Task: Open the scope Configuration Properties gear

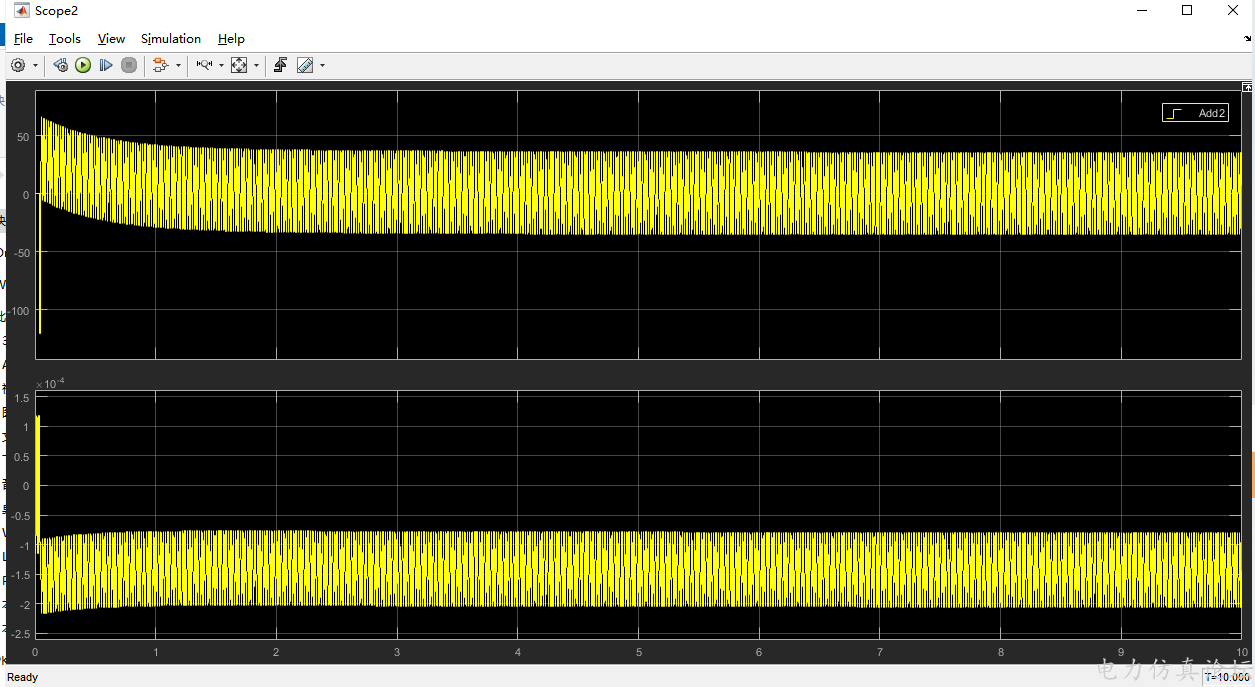Action: tap(18, 65)
